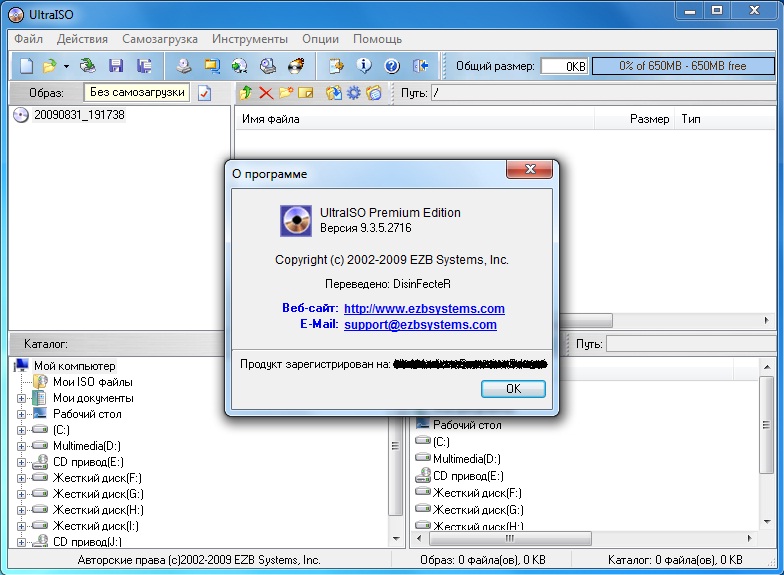Click the Open CD/DVD toolbar icon
Image resolution: width=784 pixels, height=575 pixels.
(88, 66)
